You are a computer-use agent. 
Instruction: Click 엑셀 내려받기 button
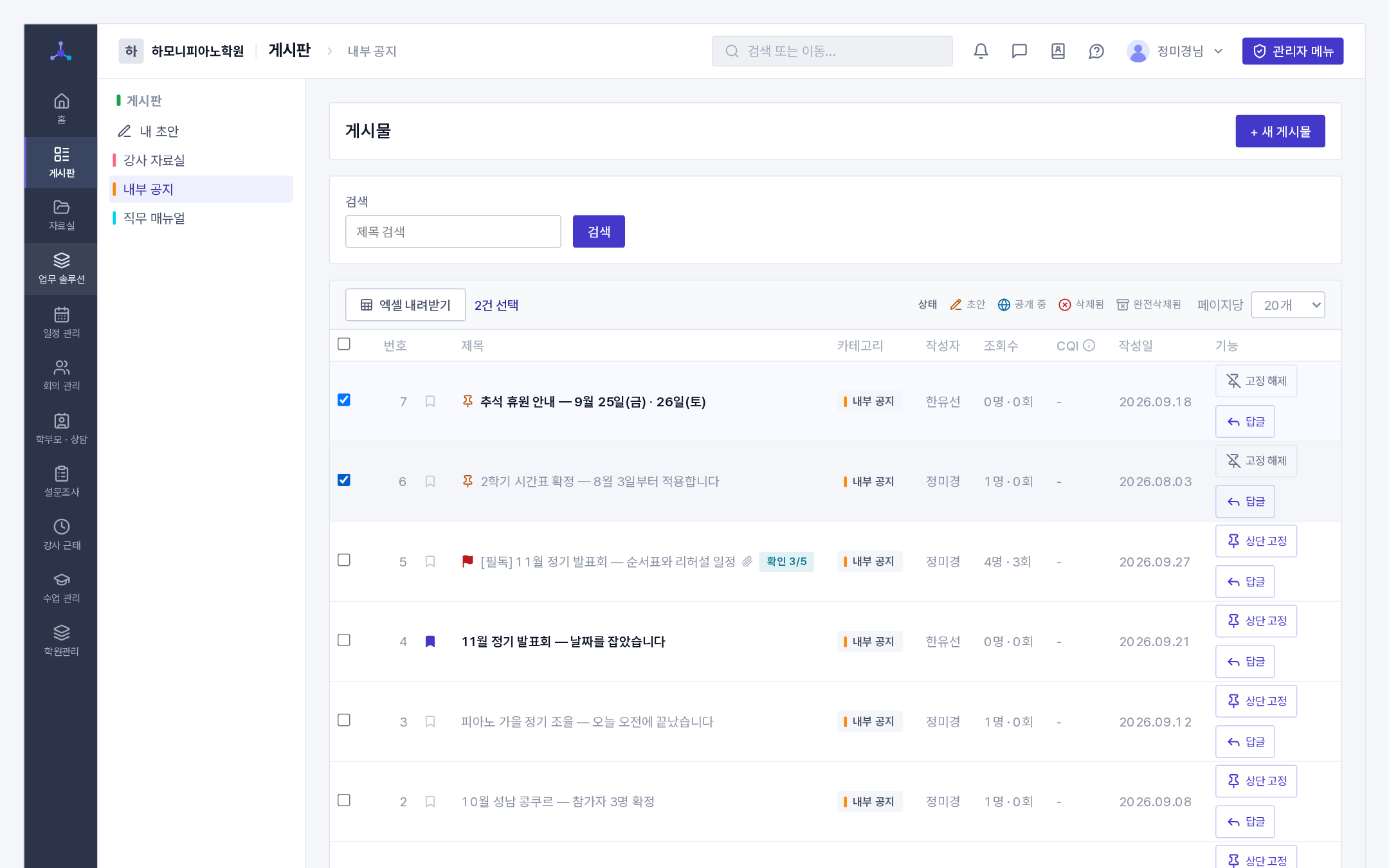[x=405, y=305]
